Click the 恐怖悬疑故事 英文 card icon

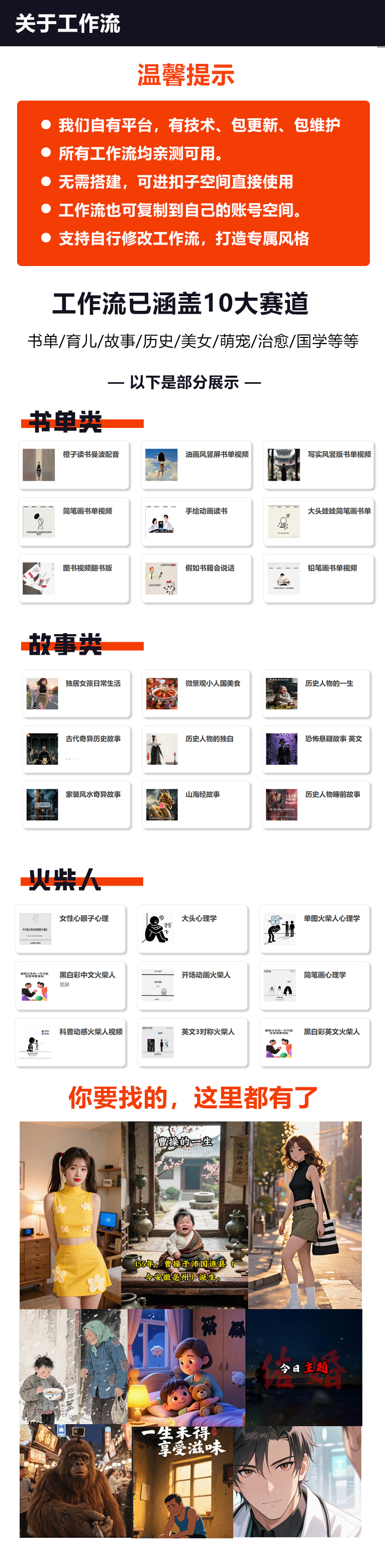(281, 749)
